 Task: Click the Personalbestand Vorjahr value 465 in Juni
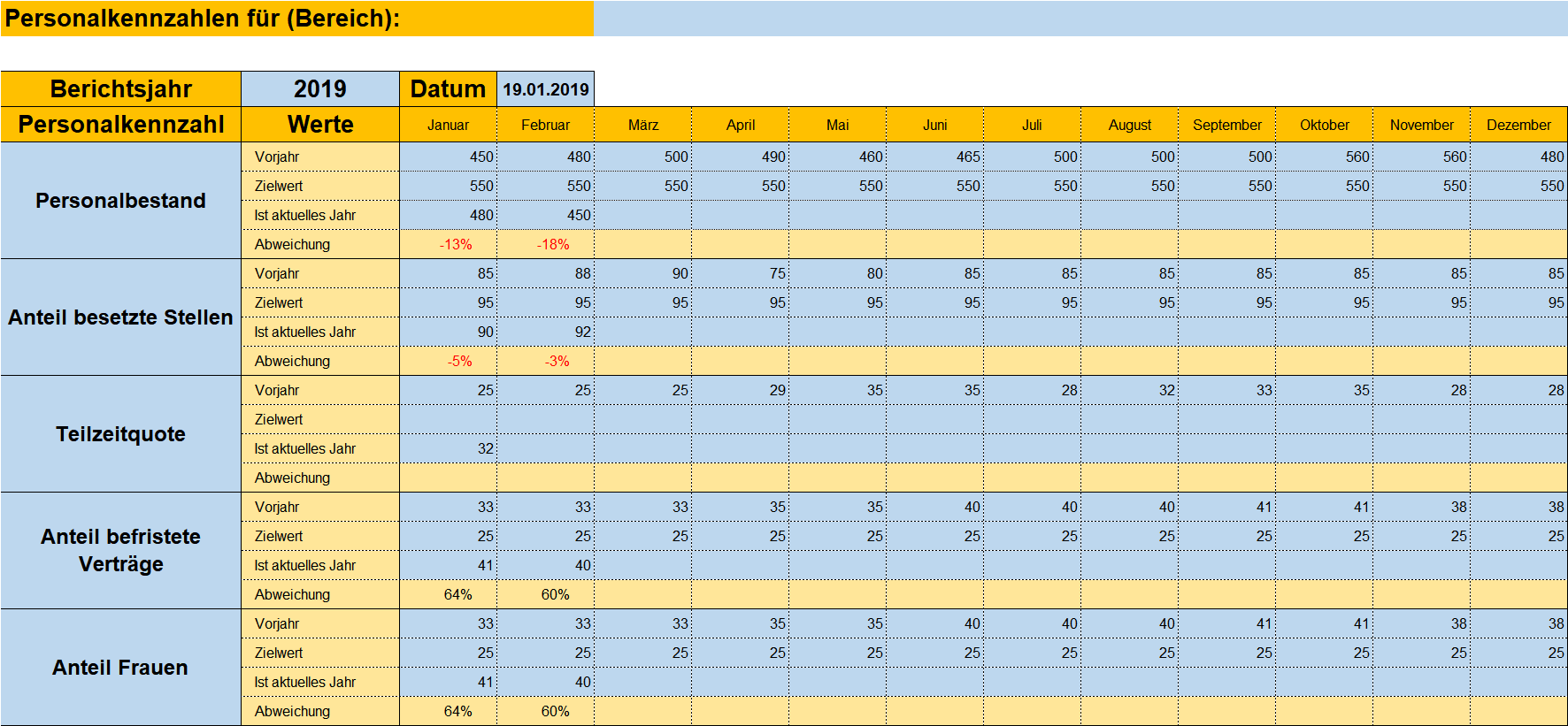935,157
